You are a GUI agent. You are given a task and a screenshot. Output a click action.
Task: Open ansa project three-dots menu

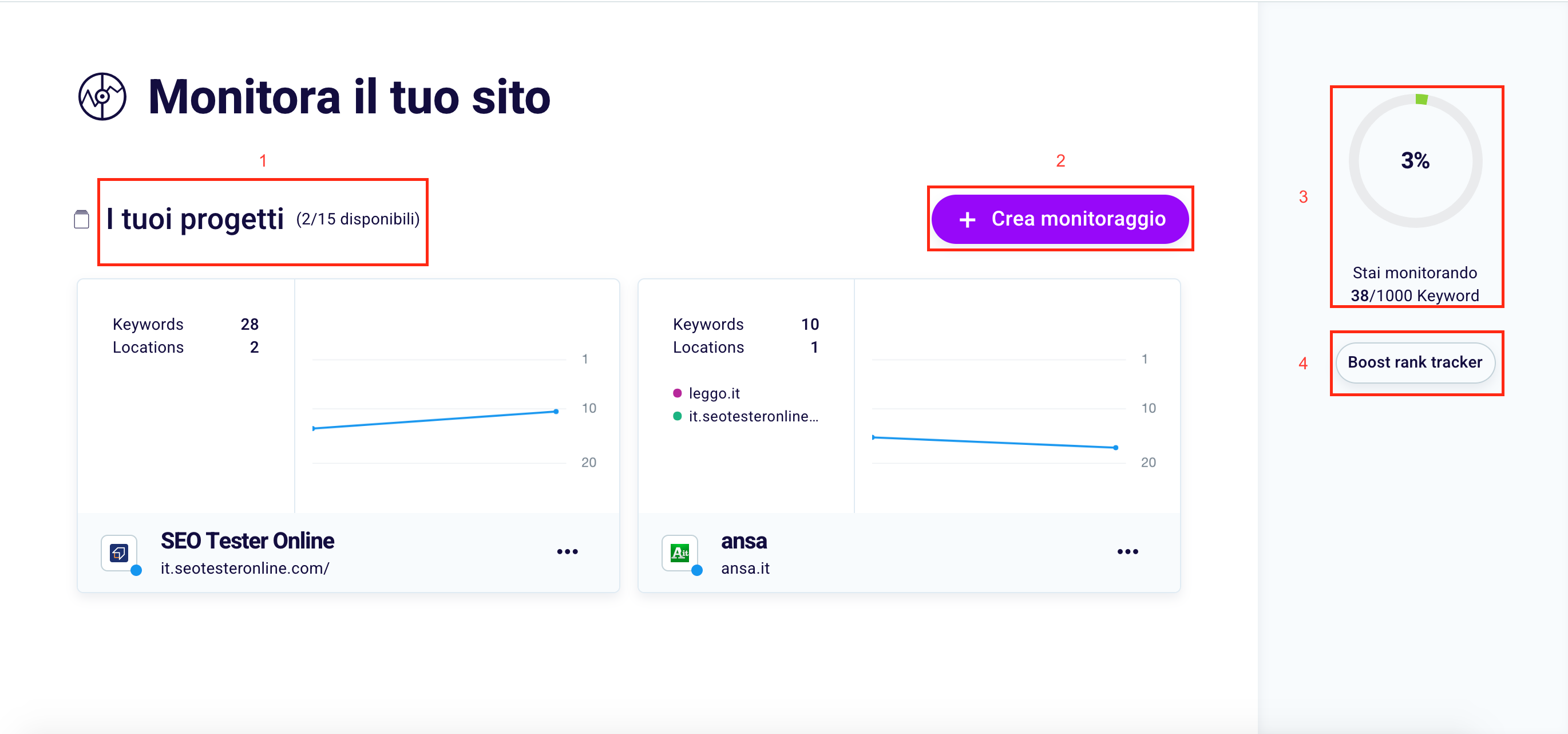tap(1127, 552)
